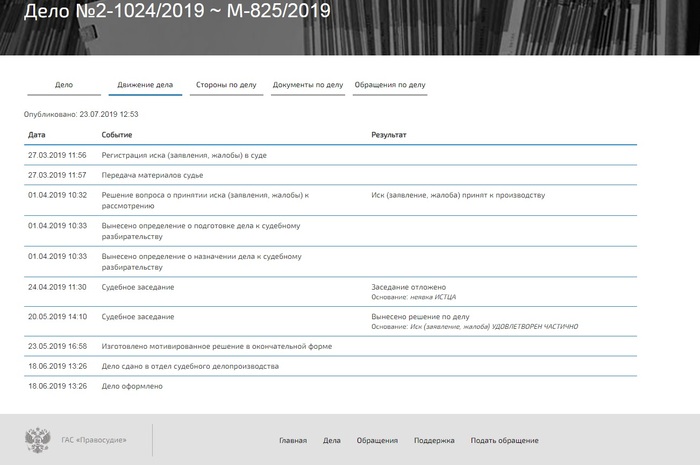Viewport: 700px width, 465px height.
Task: Click the Главная footer link
Action: (x=293, y=440)
